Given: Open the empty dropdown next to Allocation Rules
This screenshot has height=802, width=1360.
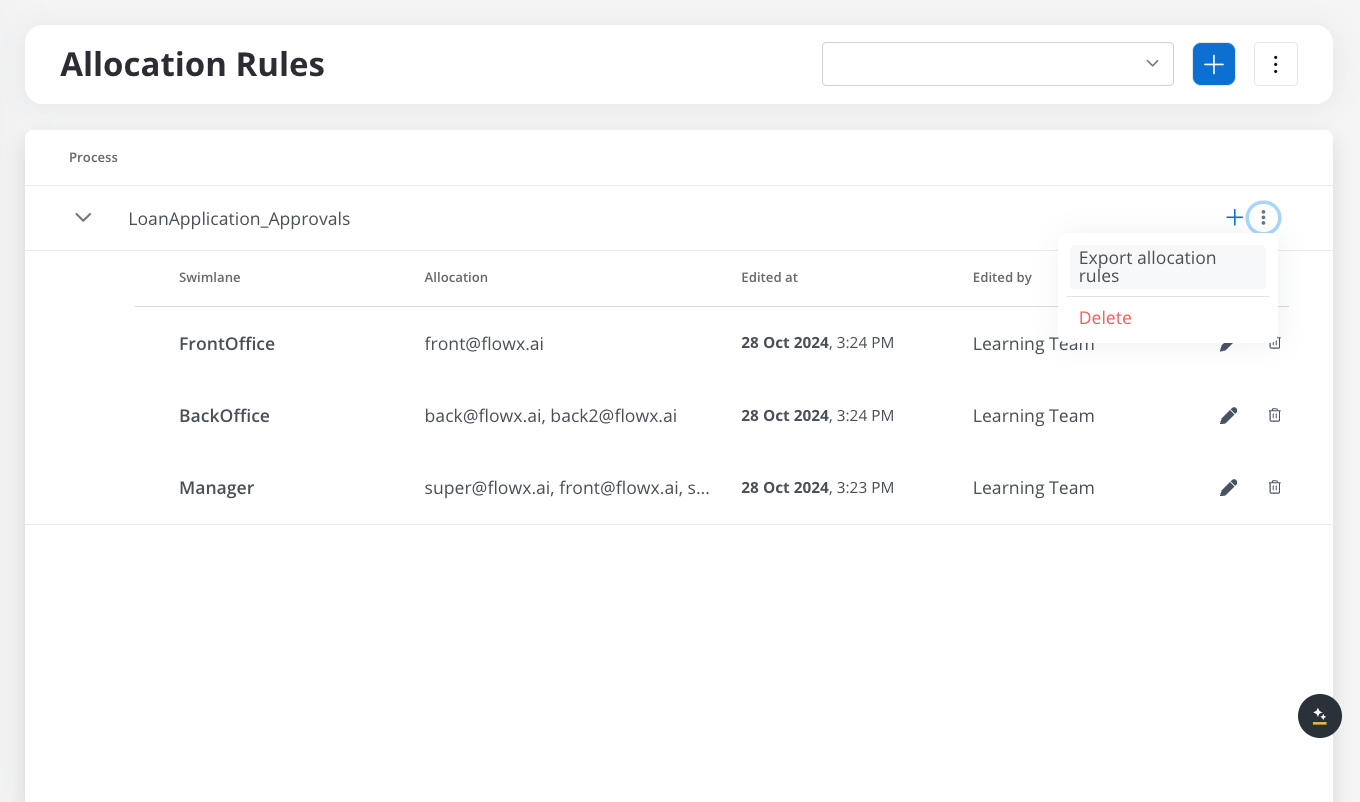Looking at the screenshot, I should coord(998,64).
